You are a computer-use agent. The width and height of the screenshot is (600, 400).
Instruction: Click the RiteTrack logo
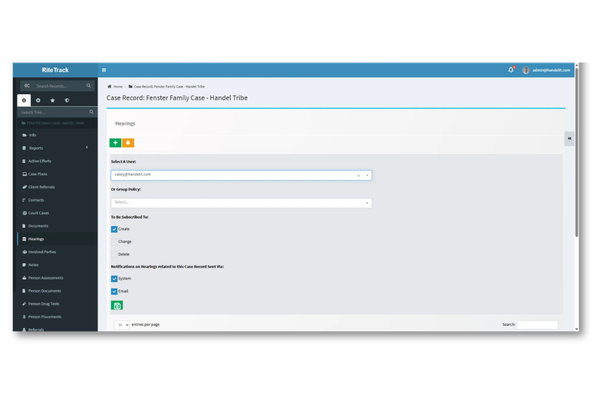tap(55, 70)
